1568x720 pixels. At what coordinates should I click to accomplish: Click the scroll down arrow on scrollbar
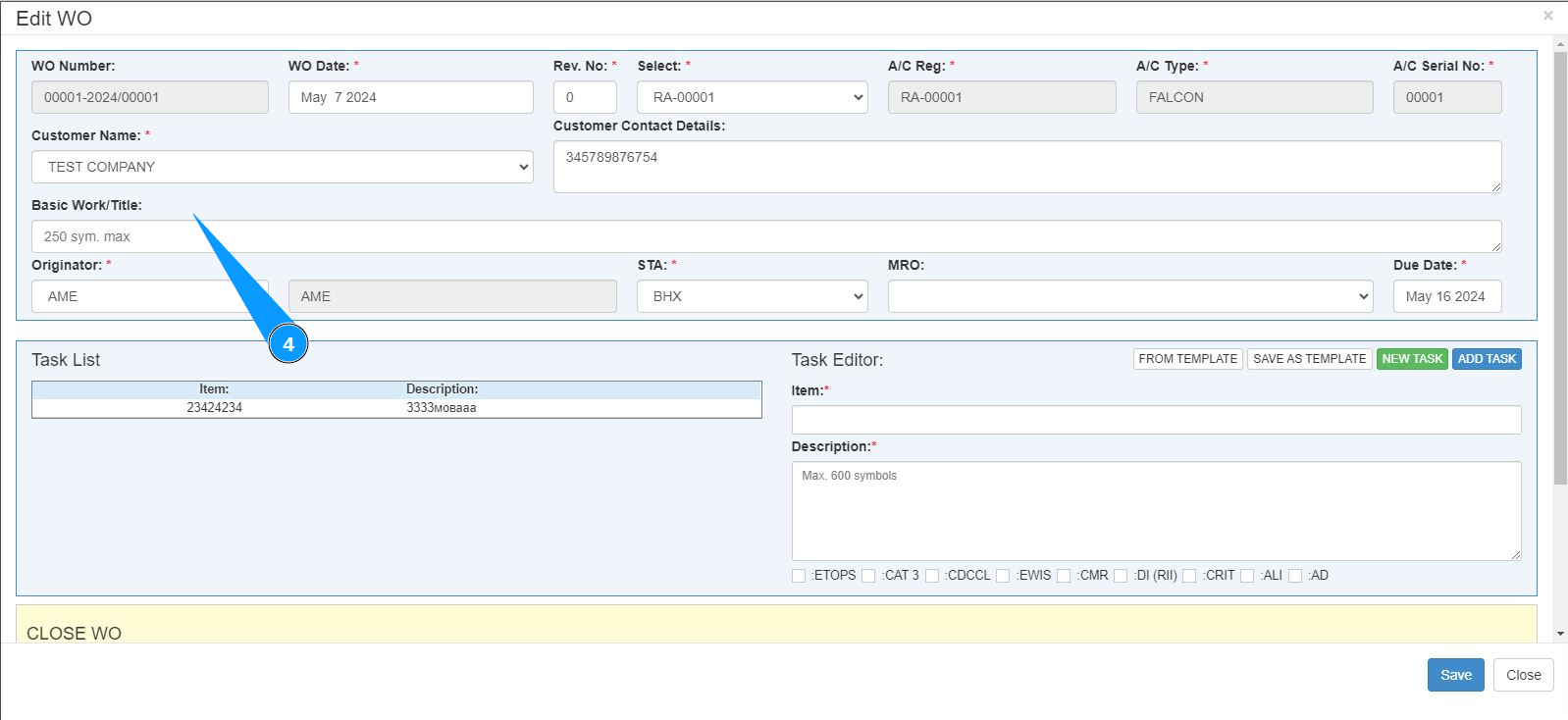(1560, 634)
